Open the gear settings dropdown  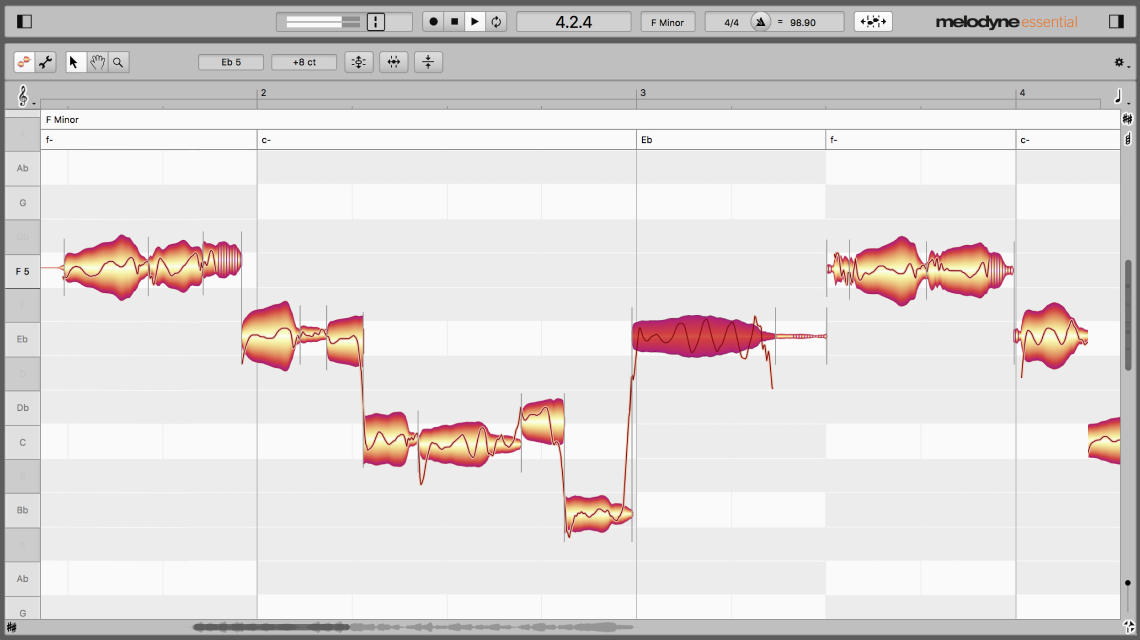[x=1122, y=63]
